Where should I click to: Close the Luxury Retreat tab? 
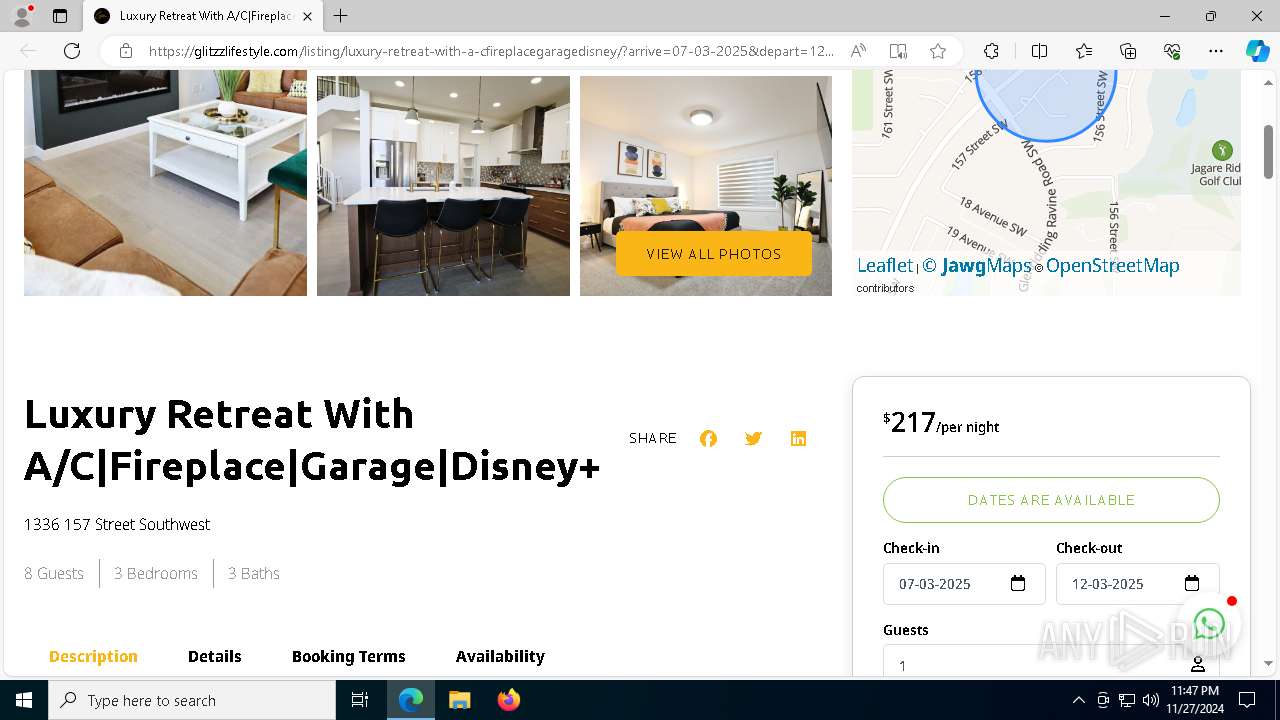[x=308, y=16]
